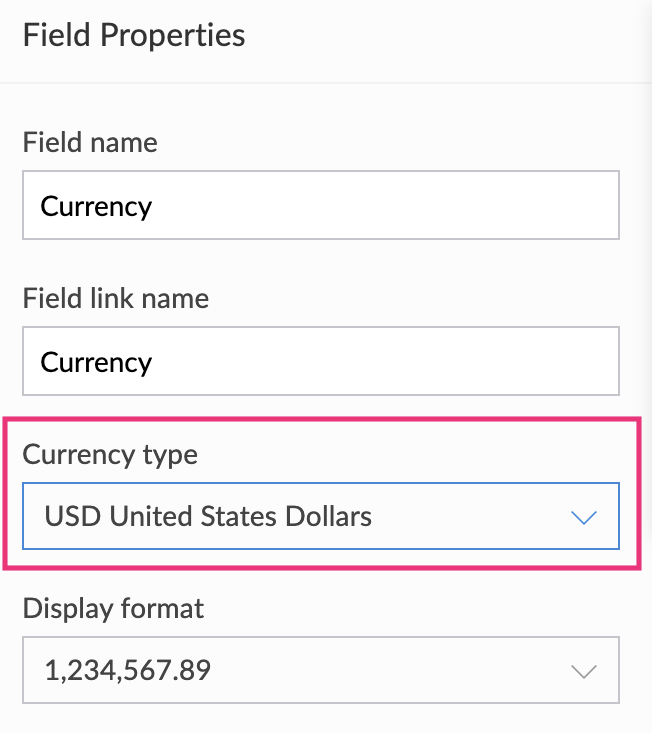Place cursor in Currency text under Field name
Image resolution: width=652 pixels, height=734 pixels.
click(96, 207)
